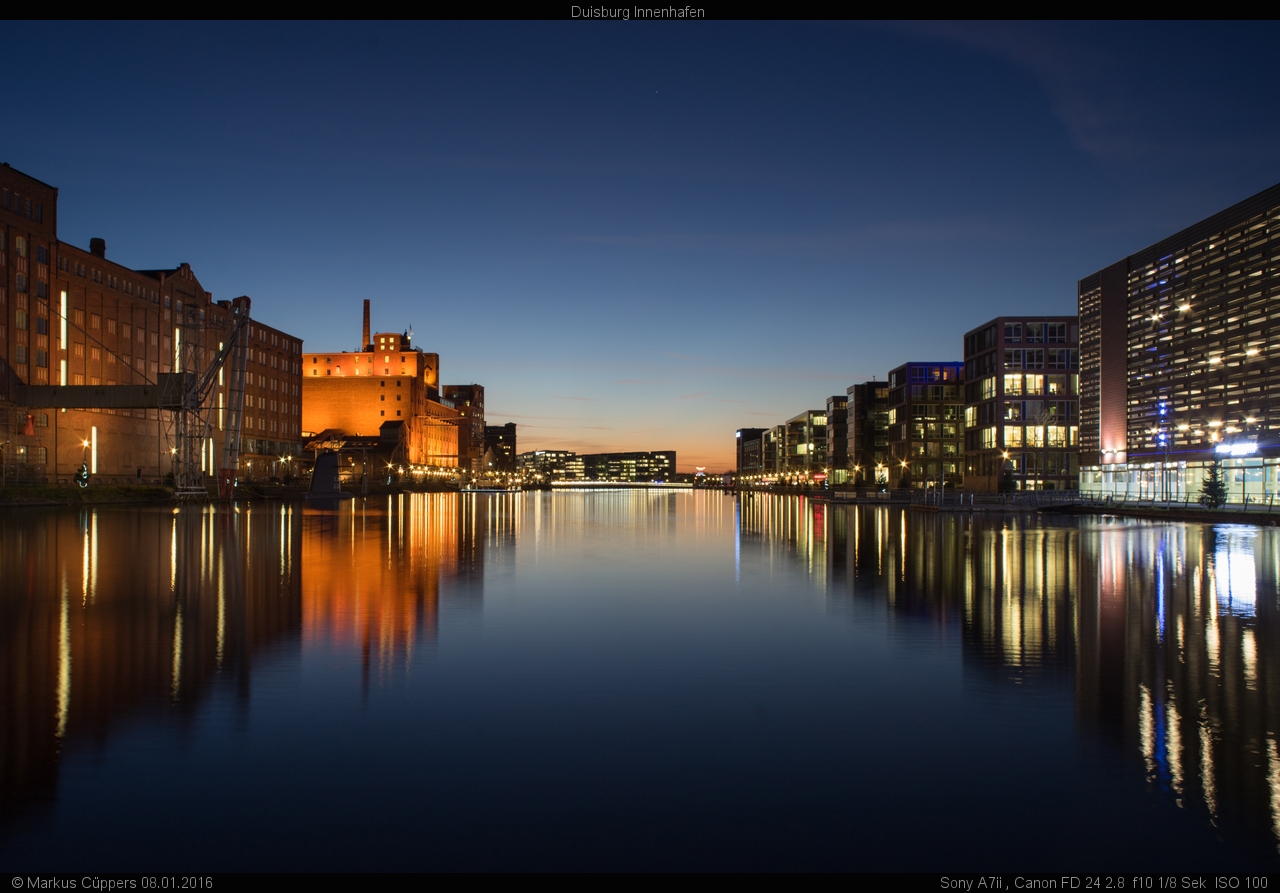Click the "Sony A7ii" camera text

972,883
